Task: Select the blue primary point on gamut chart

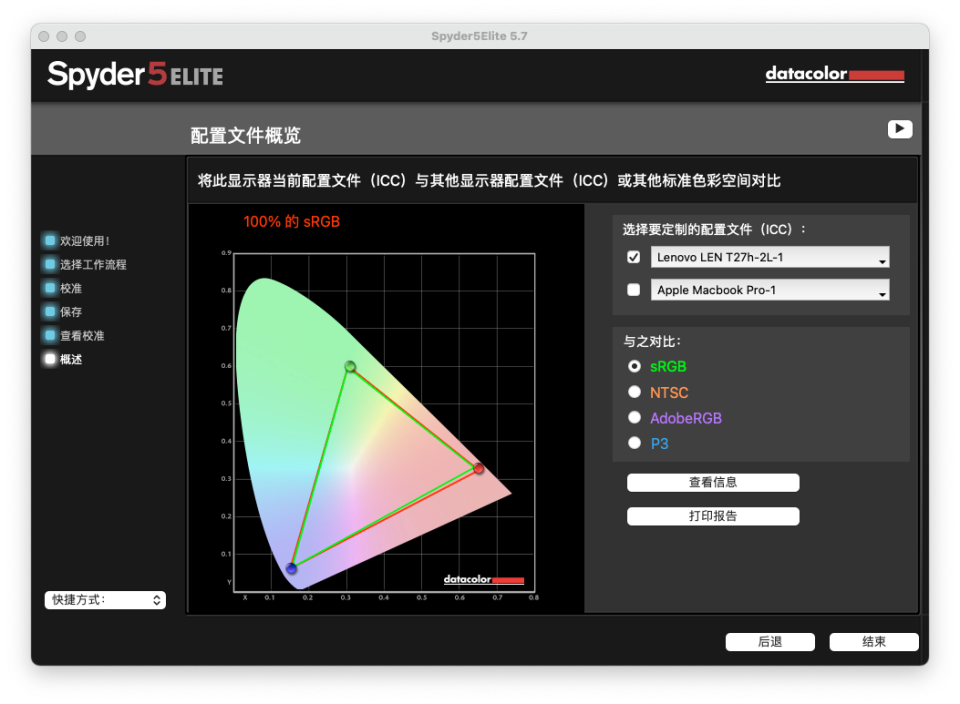Action: [291, 568]
